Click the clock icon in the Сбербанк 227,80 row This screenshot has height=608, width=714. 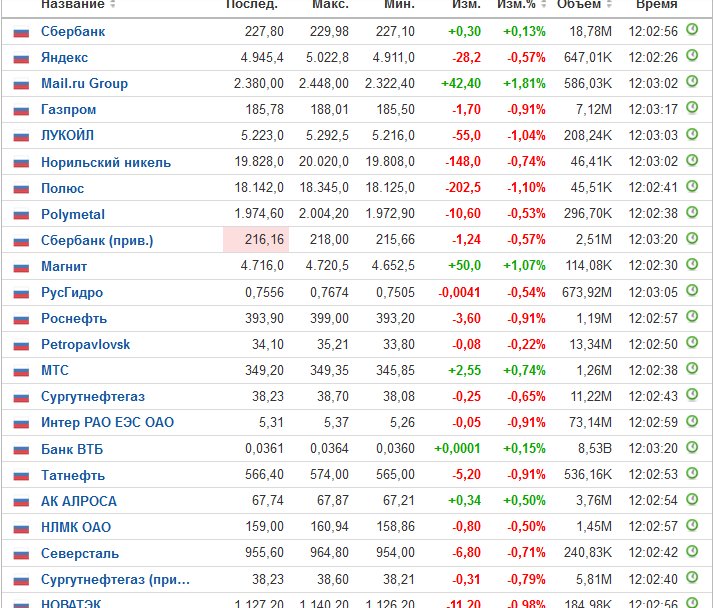coord(692,30)
